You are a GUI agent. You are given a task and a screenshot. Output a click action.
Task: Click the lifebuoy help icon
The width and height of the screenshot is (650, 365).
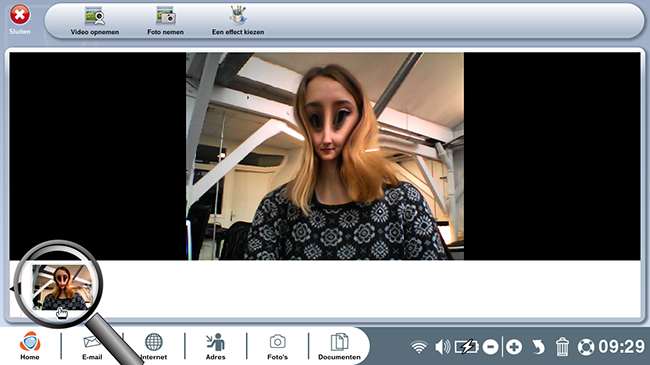click(x=586, y=347)
